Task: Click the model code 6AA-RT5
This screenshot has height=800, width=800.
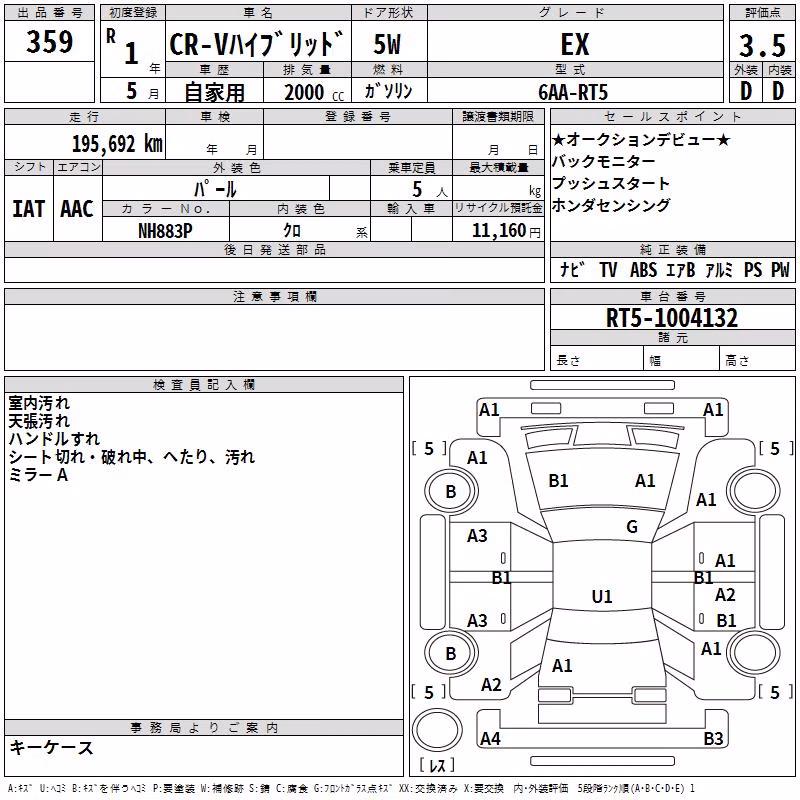Action: tap(573, 92)
